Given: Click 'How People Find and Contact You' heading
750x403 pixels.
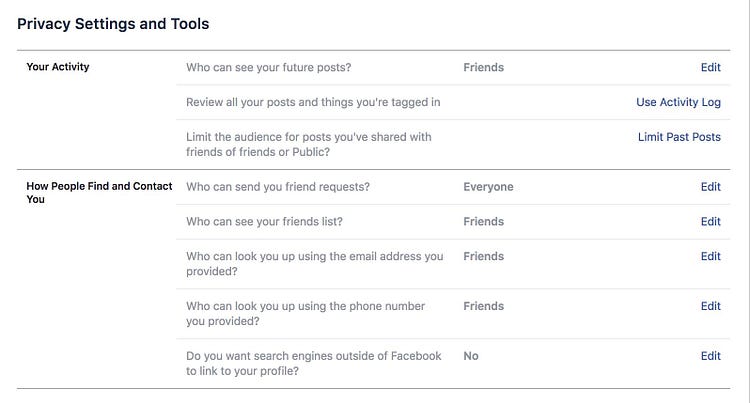Looking at the screenshot, I should point(99,193).
